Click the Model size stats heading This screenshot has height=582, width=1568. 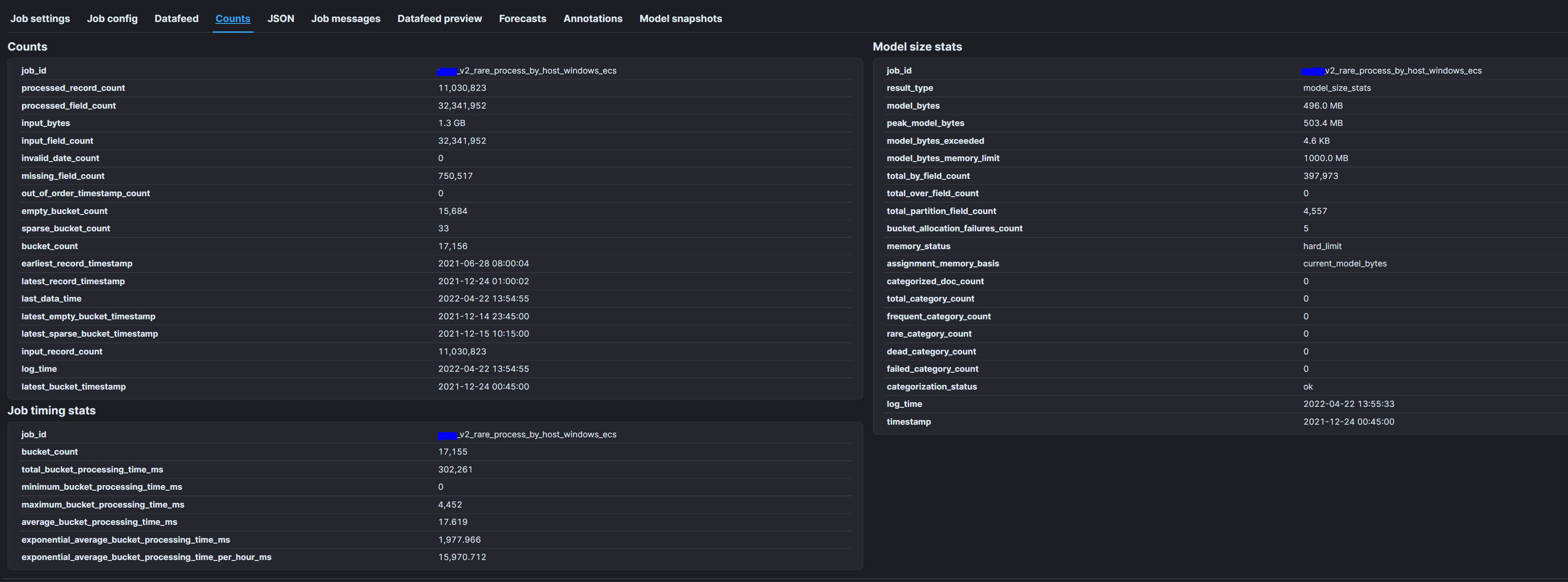[917, 47]
